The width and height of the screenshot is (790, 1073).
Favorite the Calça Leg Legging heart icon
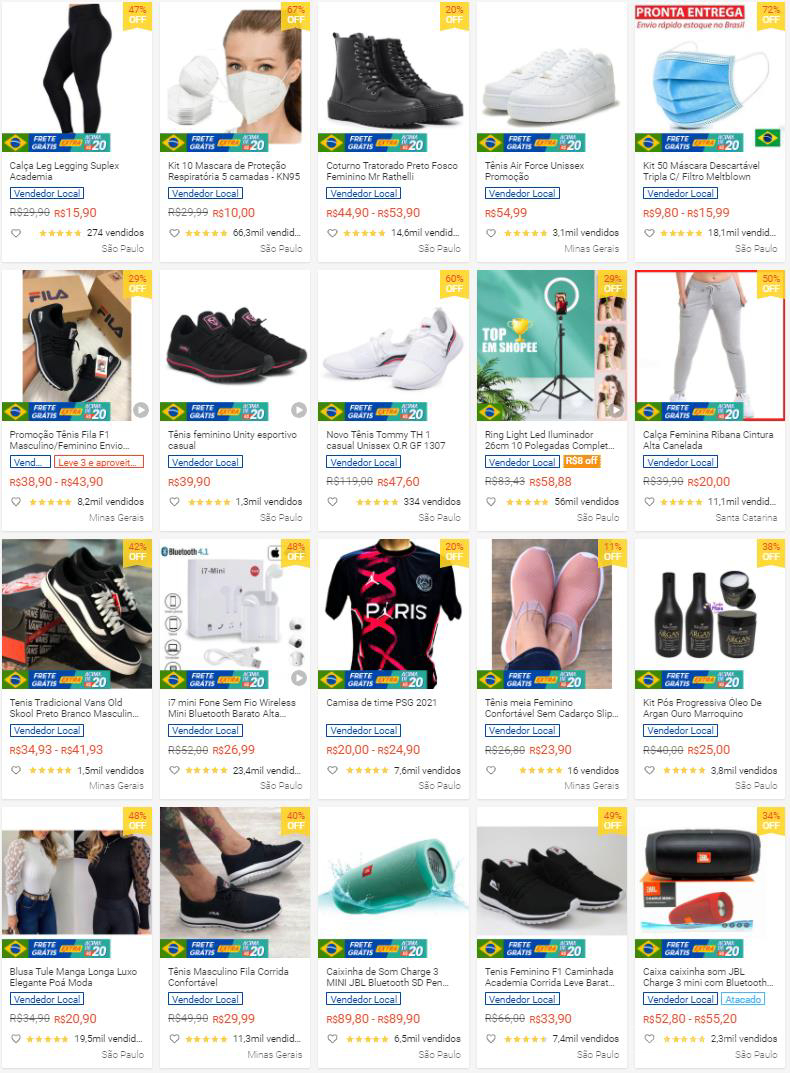16,233
